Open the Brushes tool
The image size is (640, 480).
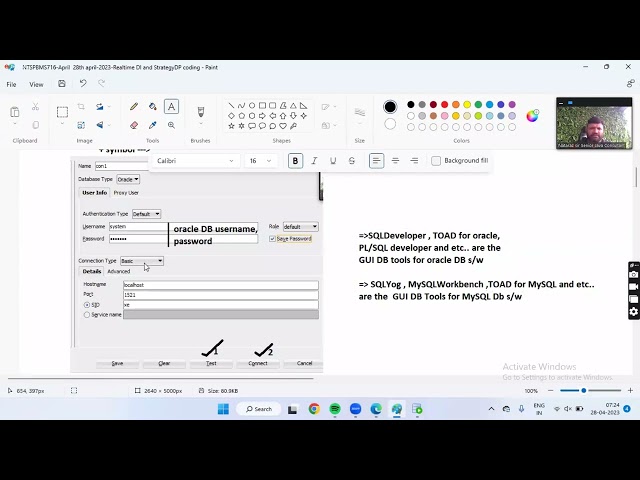[x=200, y=111]
